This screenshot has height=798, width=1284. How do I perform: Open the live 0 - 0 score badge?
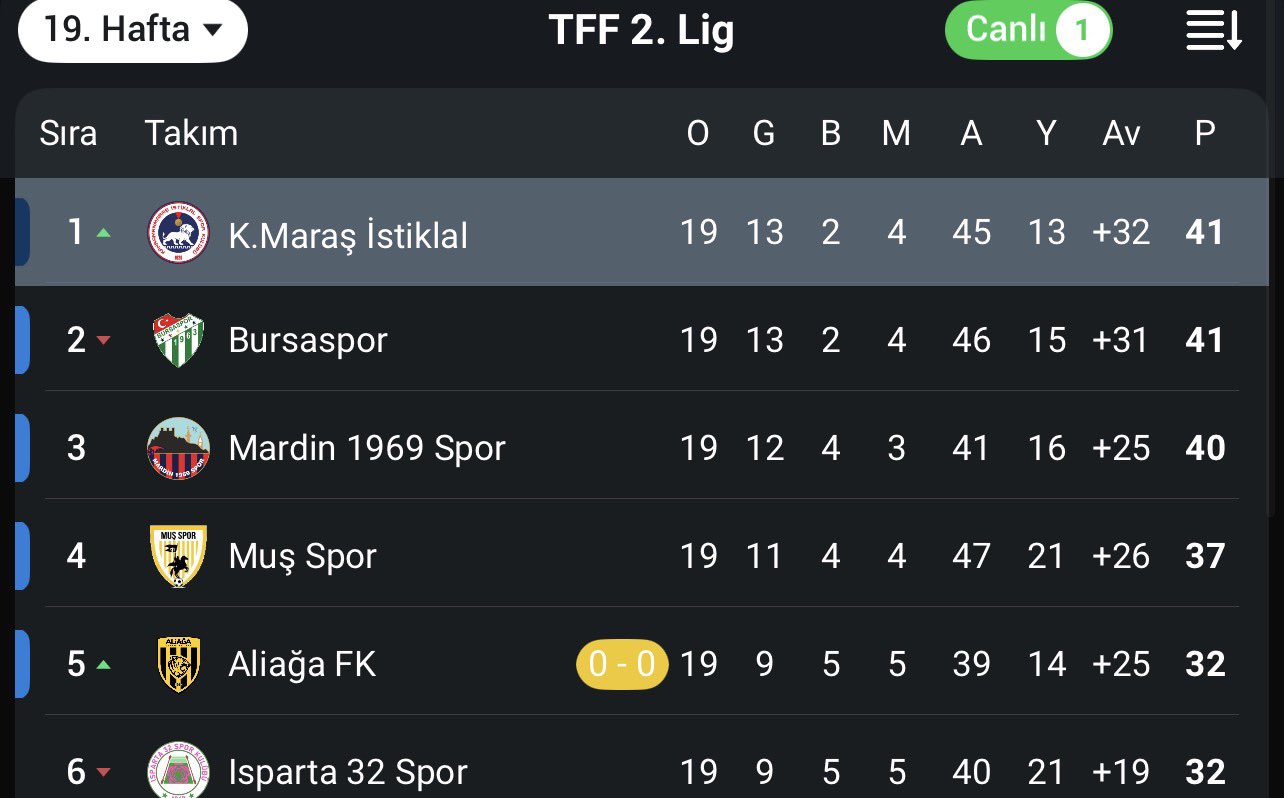pos(621,664)
